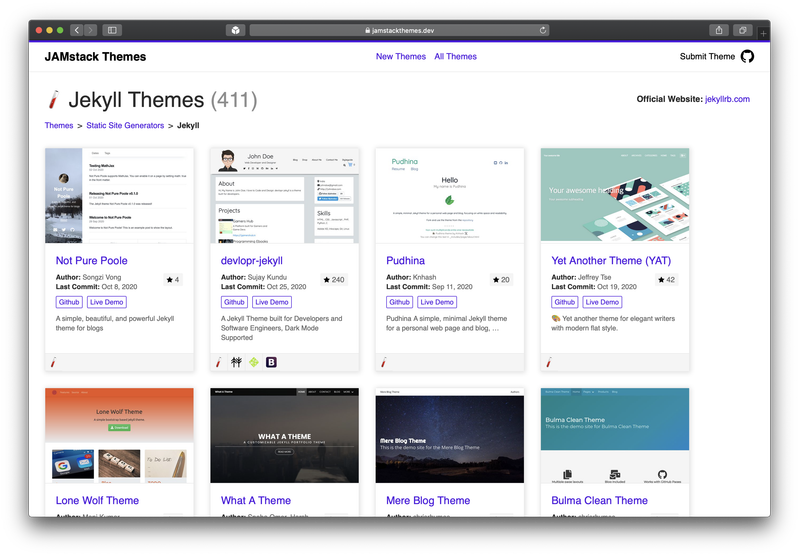Screen dimensions: 800x556
Task: Click the Not Pure Poole preview thumbnail
Action: tap(119, 195)
